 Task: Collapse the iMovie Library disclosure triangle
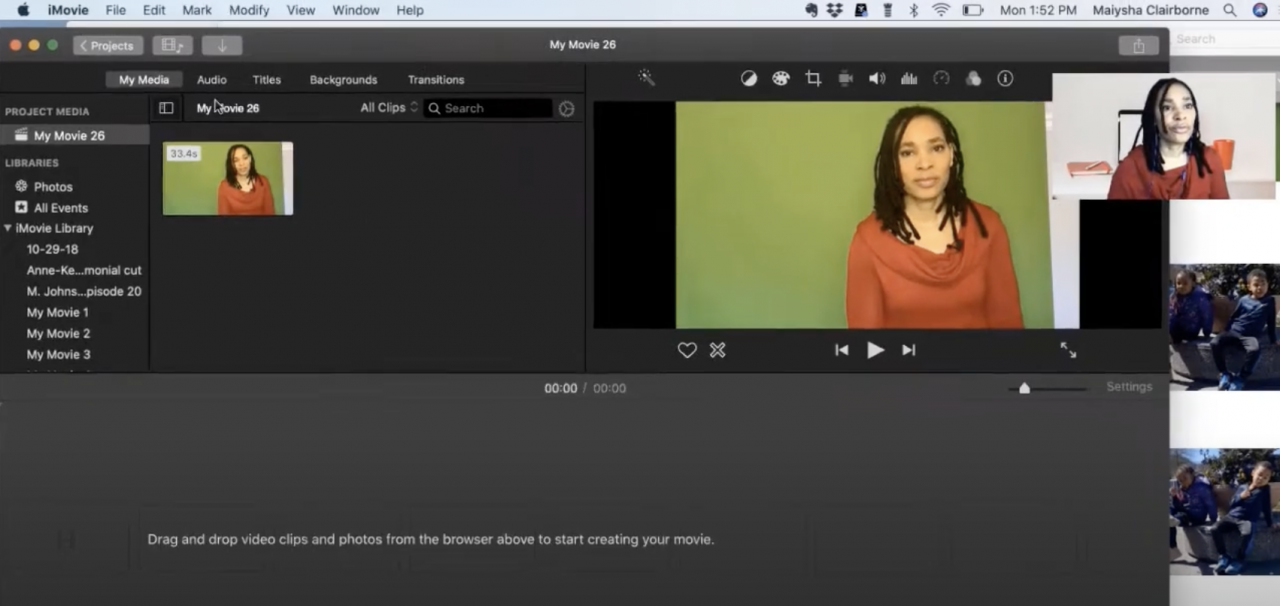8,228
